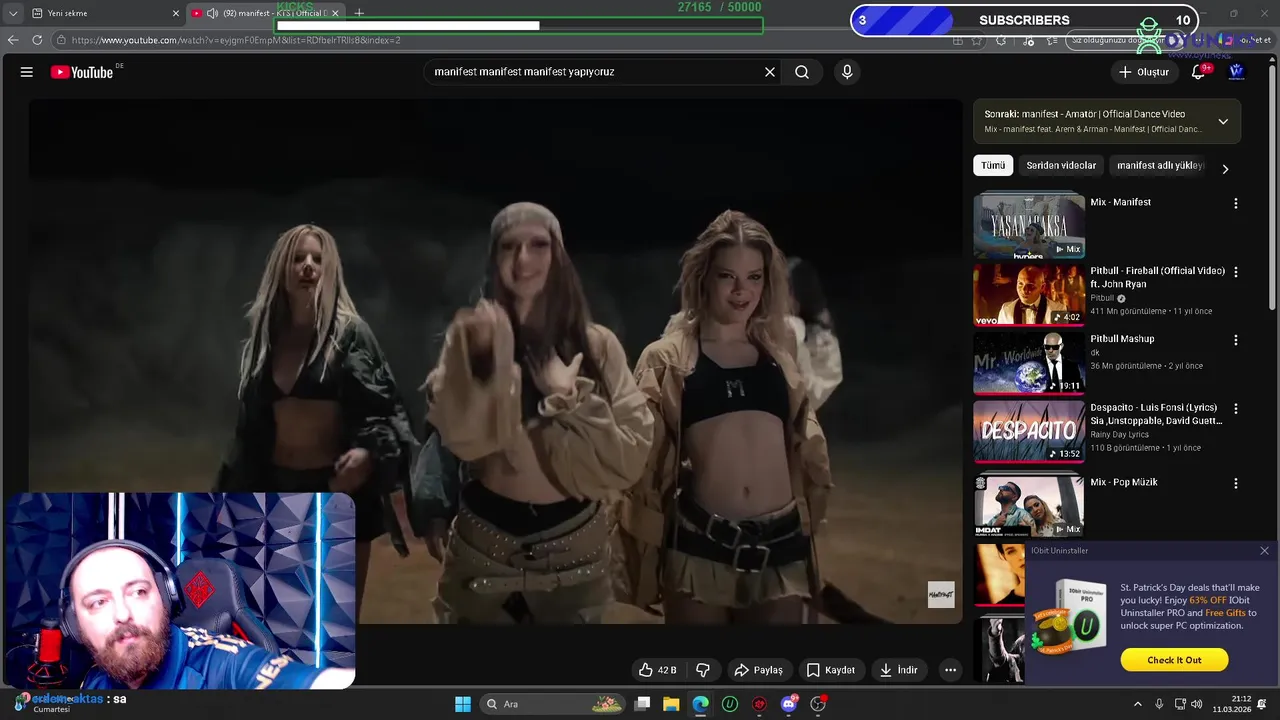This screenshot has width=1280, height=720.
Task: Start voice search with microphone icon
Action: [x=847, y=72]
